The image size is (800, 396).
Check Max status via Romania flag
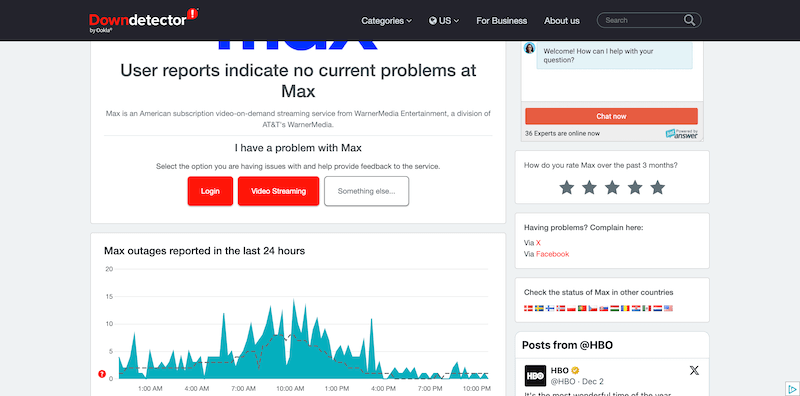pyautogui.click(x=626, y=308)
